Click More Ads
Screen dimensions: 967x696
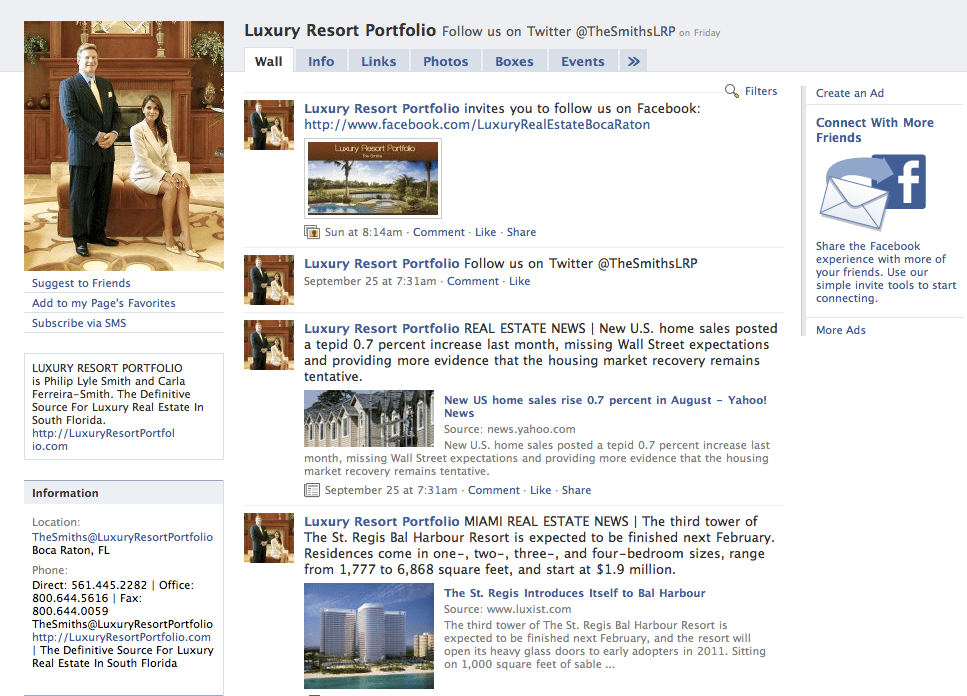[841, 330]
